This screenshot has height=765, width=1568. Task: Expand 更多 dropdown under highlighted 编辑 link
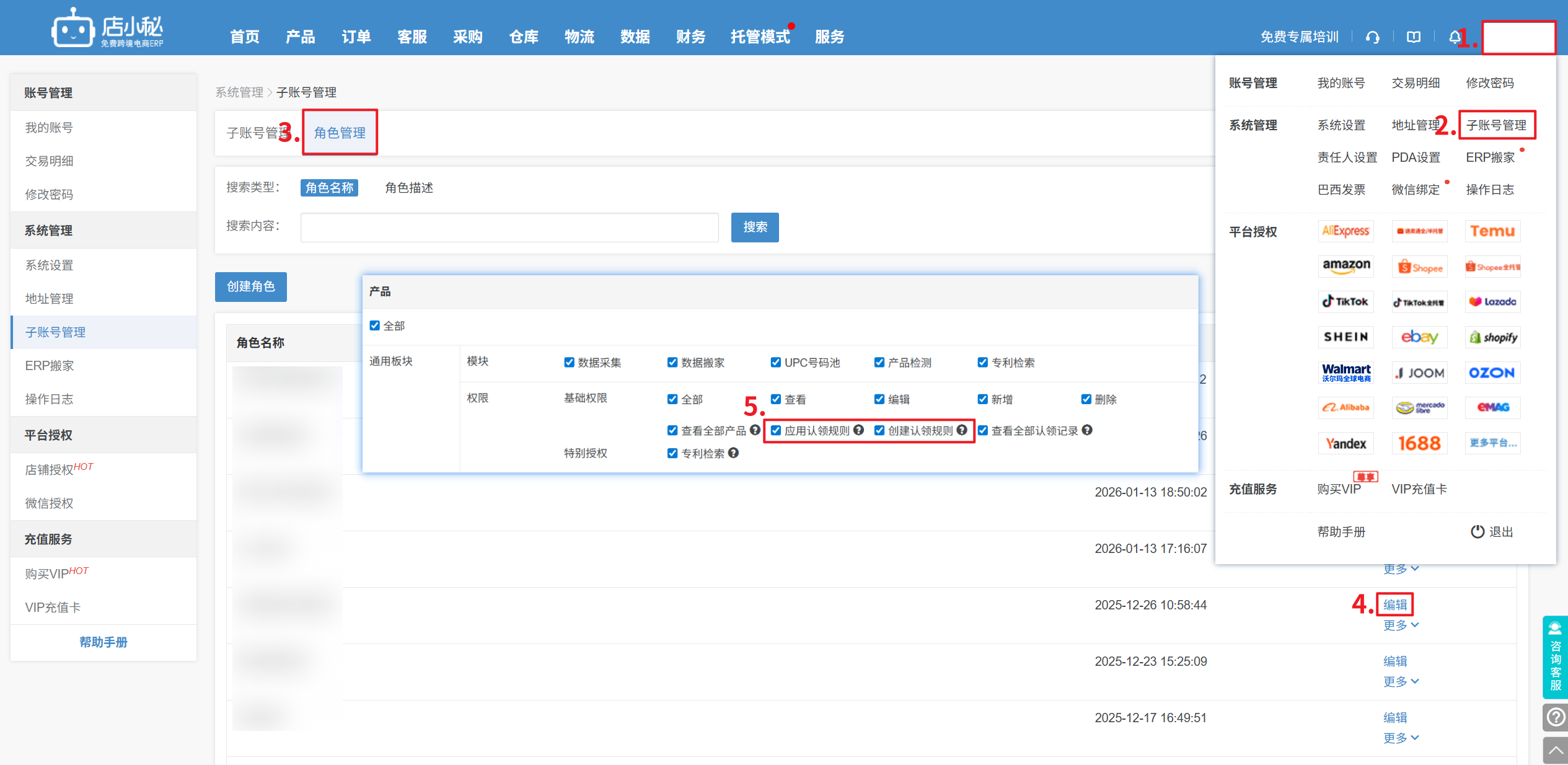pos(1400,625)
